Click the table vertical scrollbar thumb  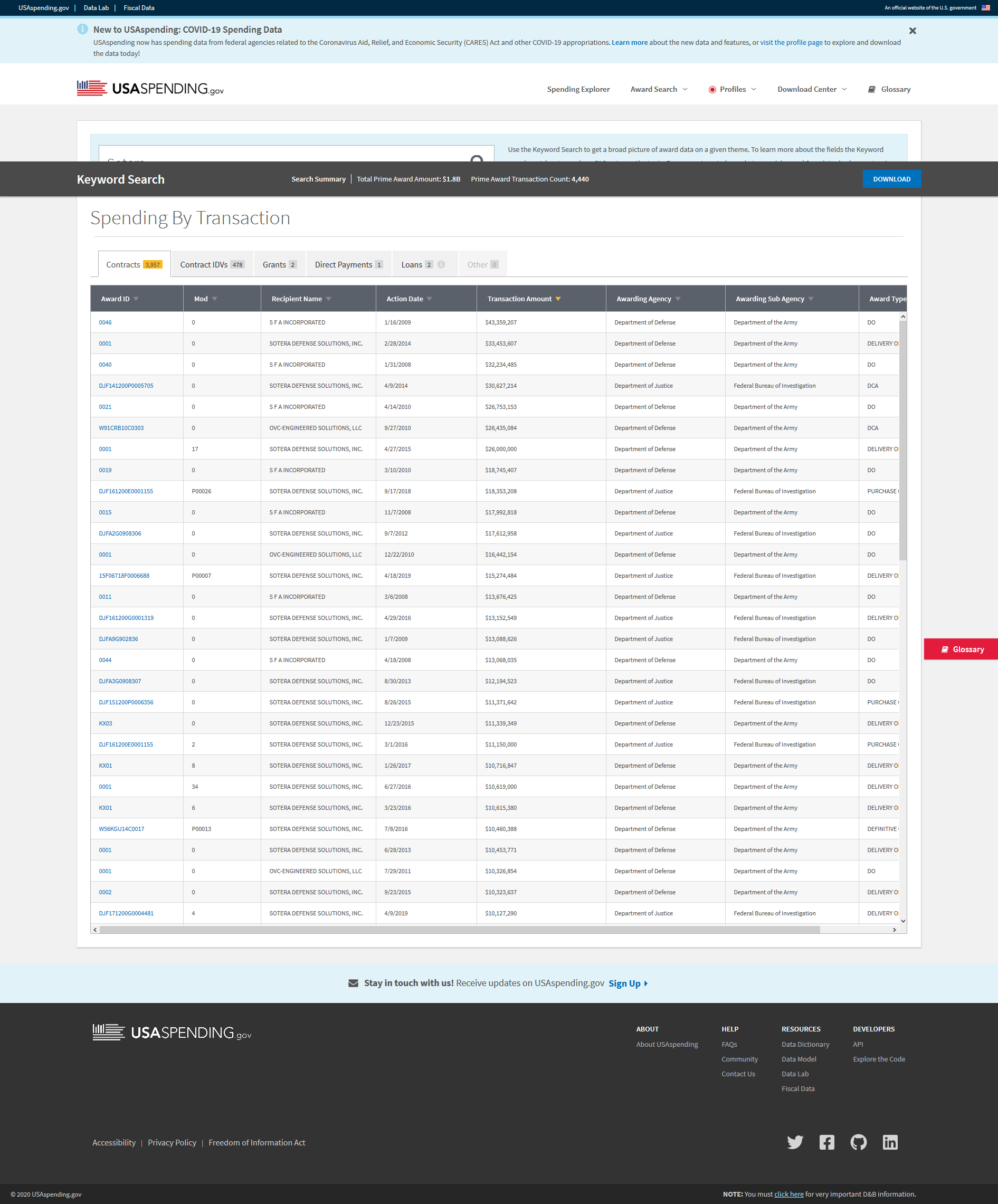click(903, 441)
